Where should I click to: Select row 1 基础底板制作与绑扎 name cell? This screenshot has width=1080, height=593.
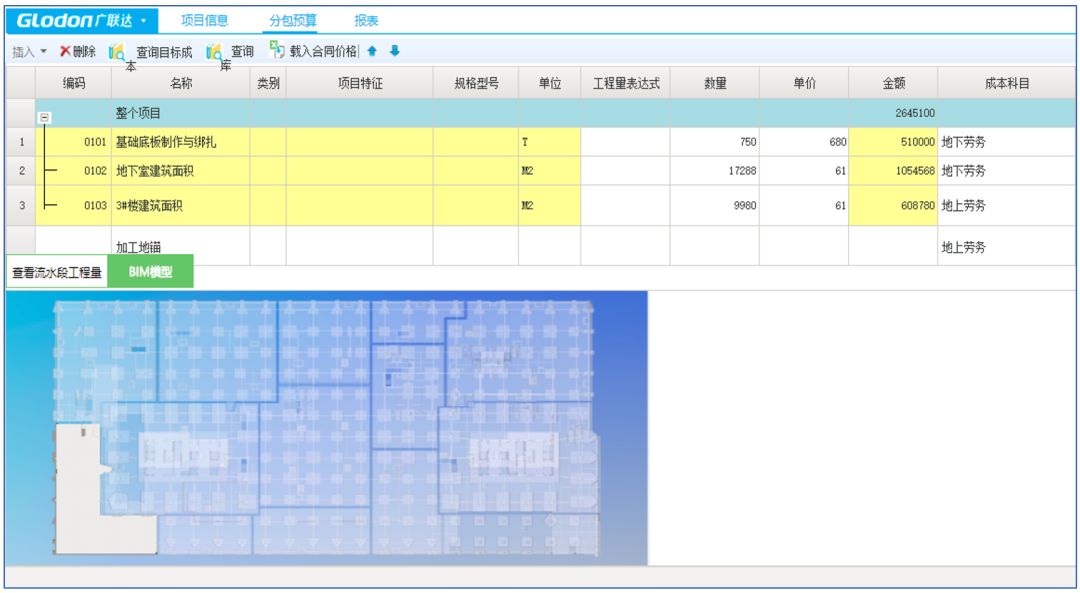tap(180, 142)
